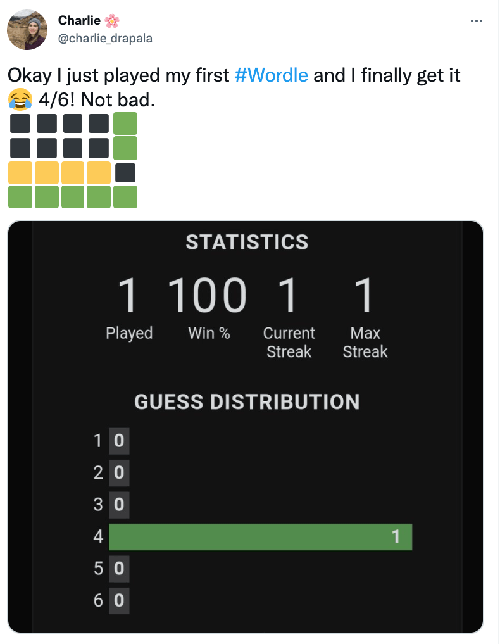Open the three-dot more options menu
This screenshot has height=644, width=500.
[x=476, y=21]
